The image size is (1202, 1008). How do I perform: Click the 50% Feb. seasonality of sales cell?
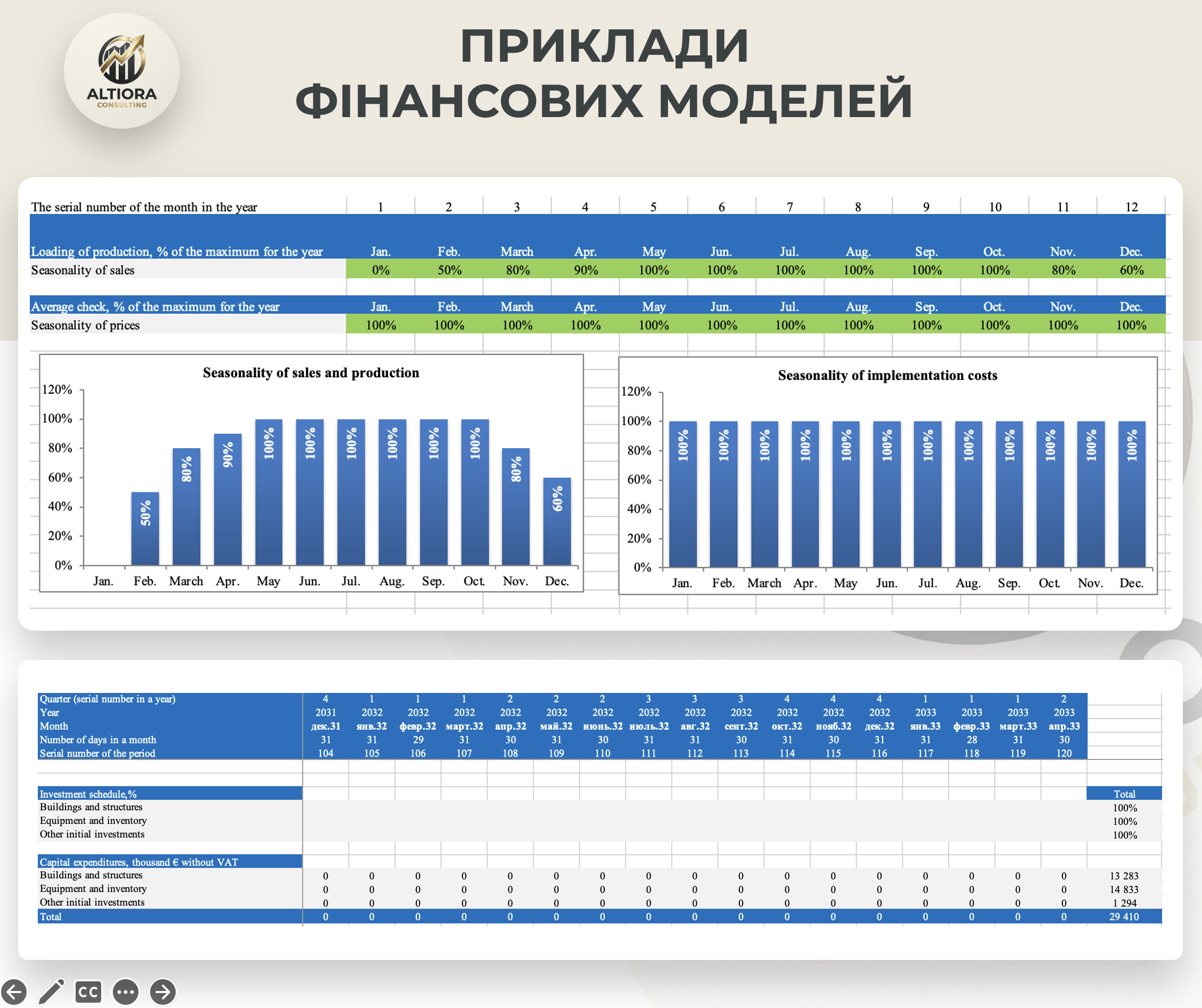pyautogui.click(x=449, y=270)
